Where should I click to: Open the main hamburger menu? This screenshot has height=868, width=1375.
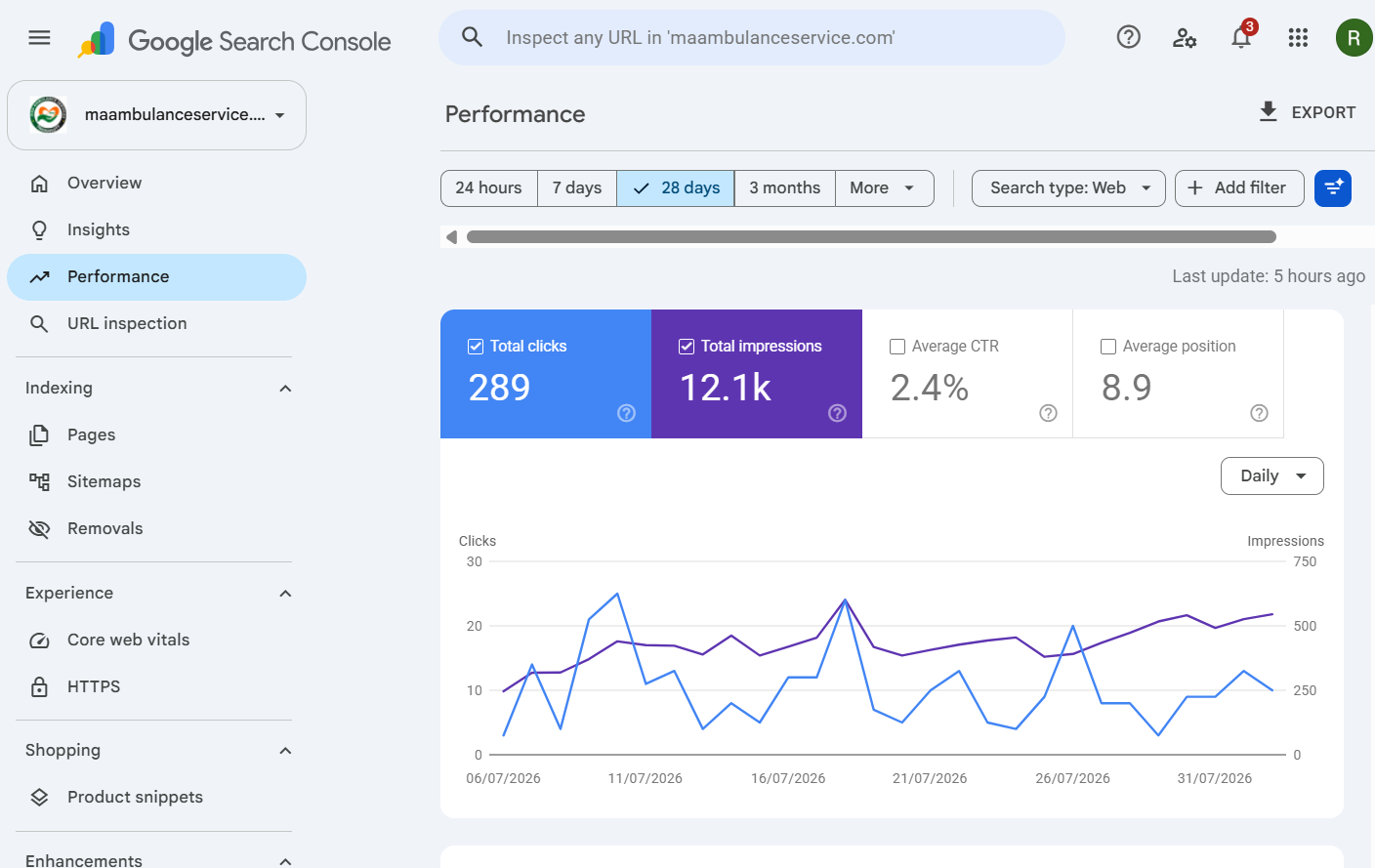(39, 38)
